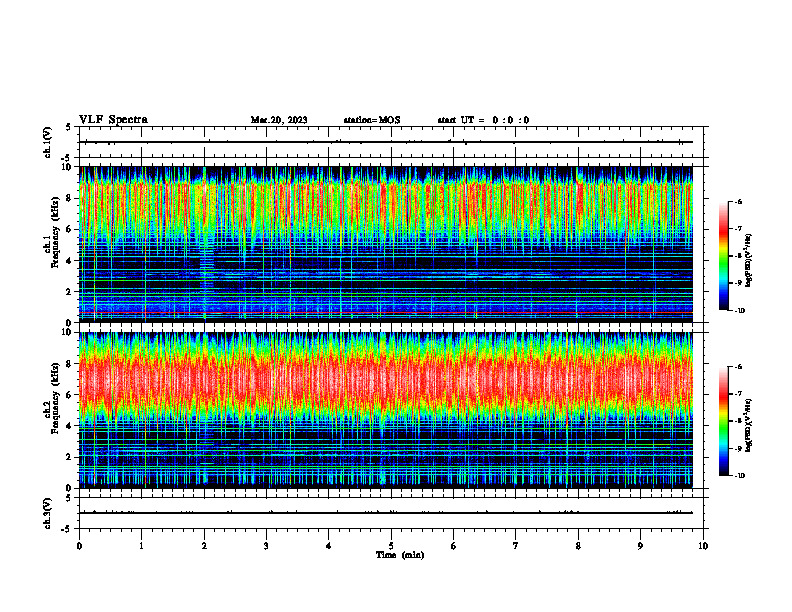Image resolution: width=792 pixels, height=612 pixels.
Task: Click the "10" kHz tick of ch.1 spectrogram
Action: point(68,167)
